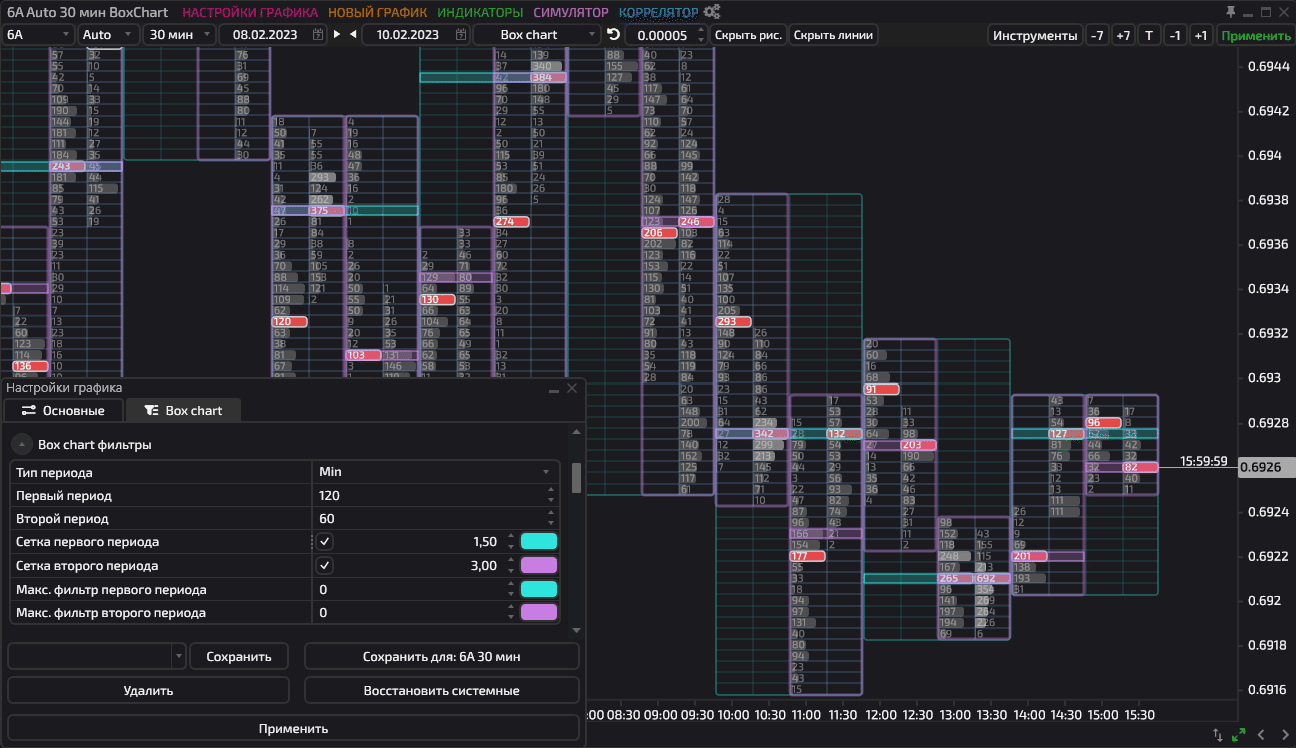Open calendar for start date 08.02.2023
This screenshot has width=1296, height=748.
[318, 35]
